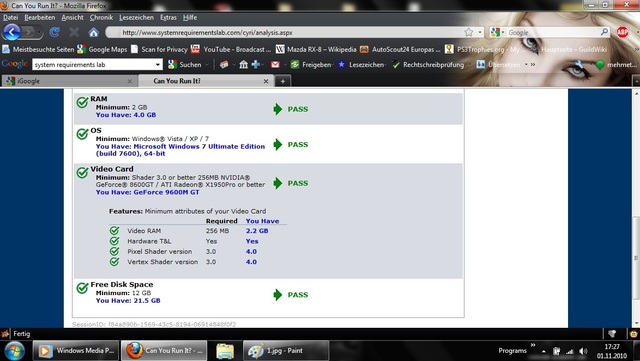Open the Mazda RX-8 Wikipedia bookmark
This screenshot has width=640, height=361.
316,49
